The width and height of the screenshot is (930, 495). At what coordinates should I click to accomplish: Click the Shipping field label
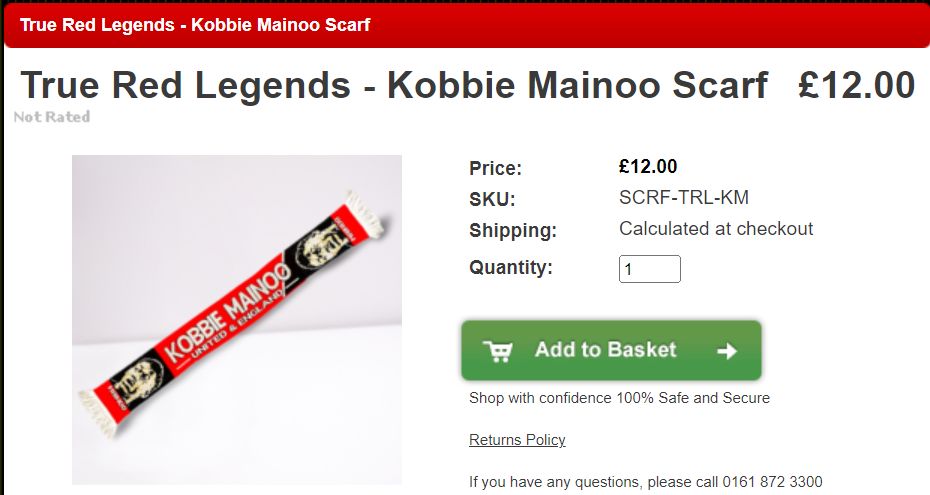[x=513, y=230]
